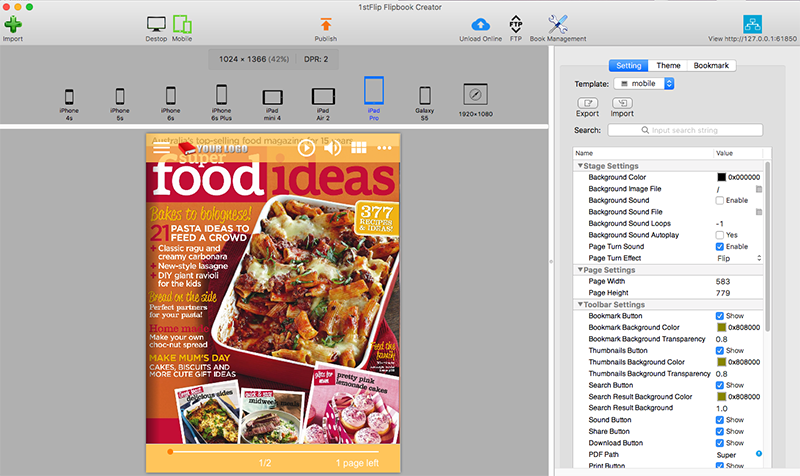Click the Background Sound Loops value -1

tap(720, 224)
